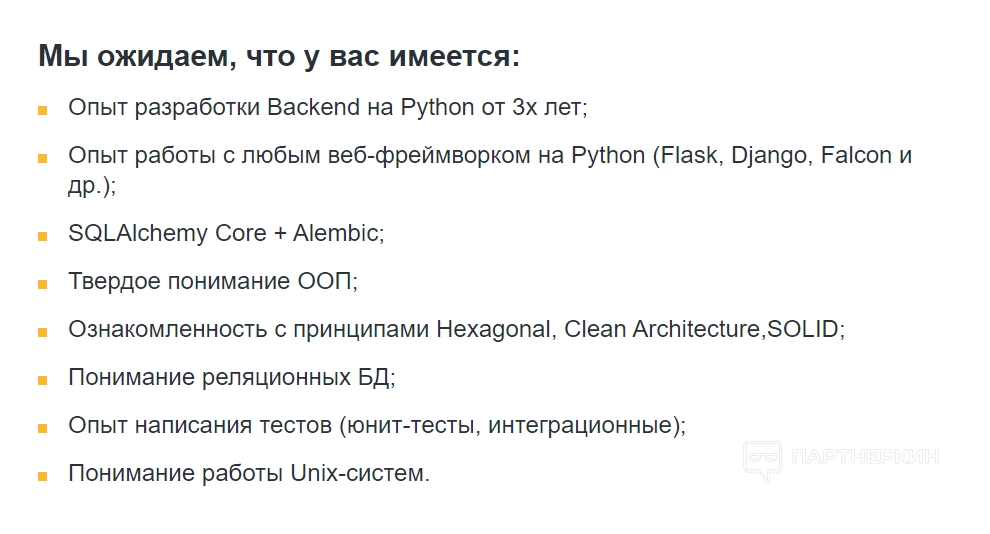The height and width of the screenshot is (534, 990).
Task: Click the bullet beside SQLAlchemy Core + Alembic
Action: coord(43,236)
